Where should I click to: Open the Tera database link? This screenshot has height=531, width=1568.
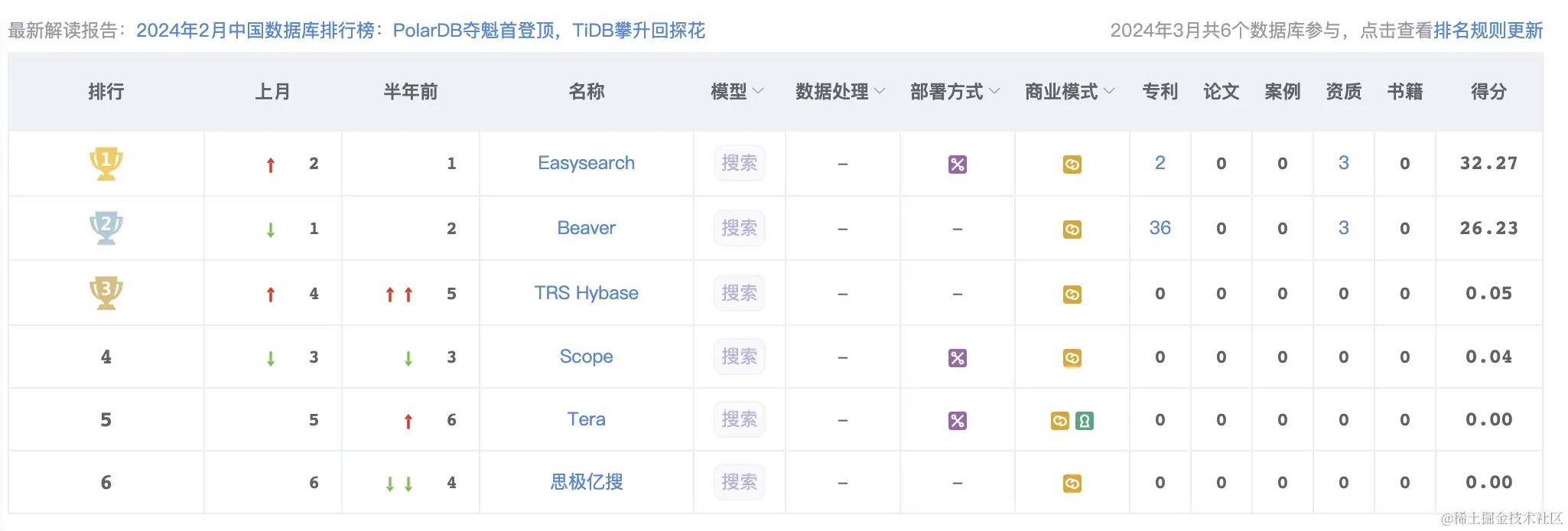pyautogui.click(x=587, y=419)
